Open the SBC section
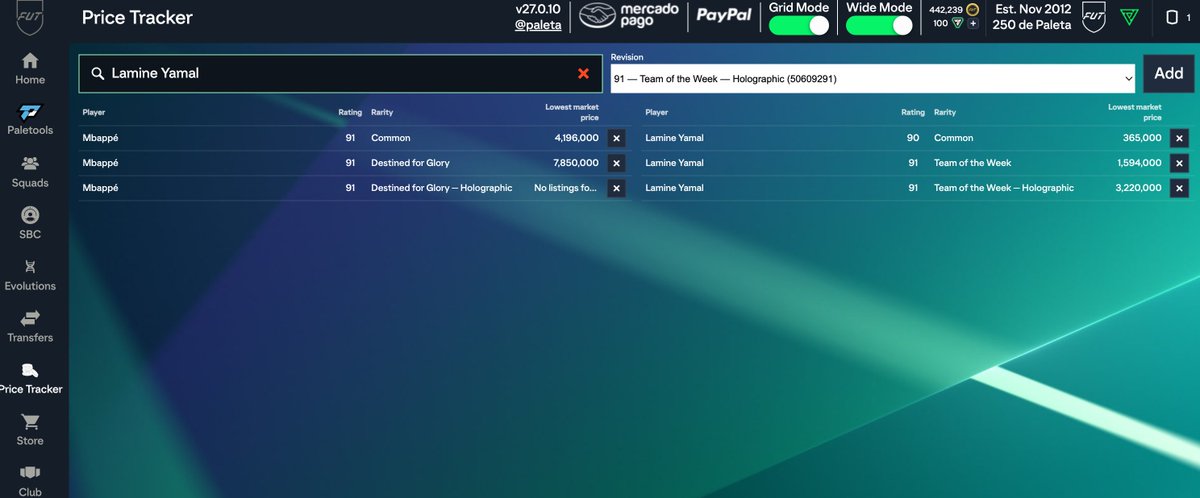The image size is (1200, 498). pyautogui.click(x=30, y=224)
